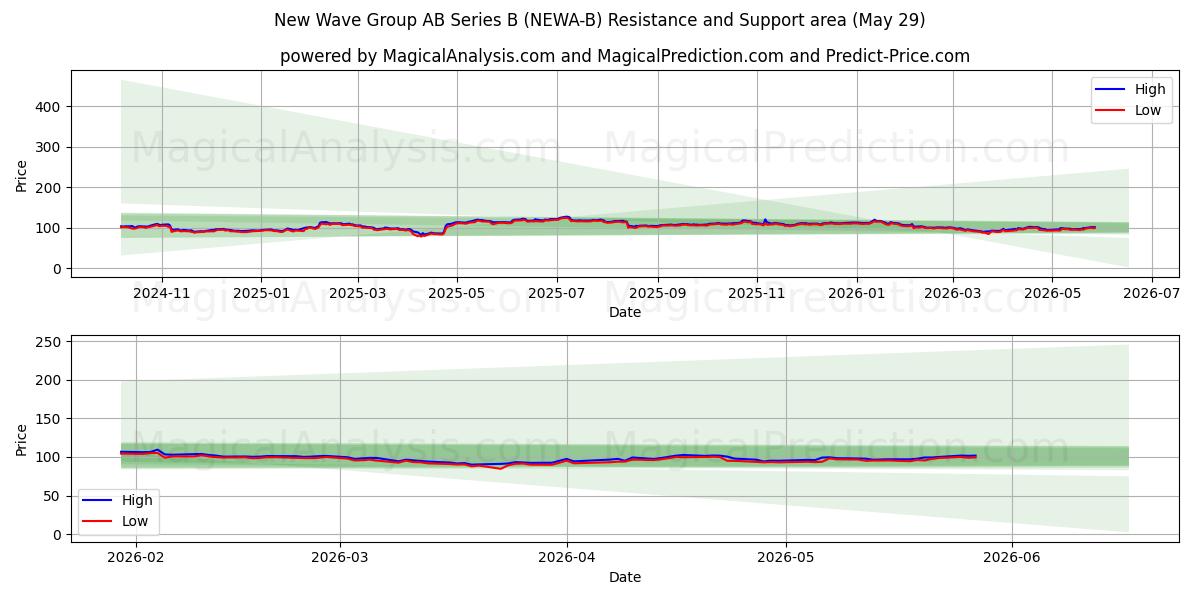Click 'High' in the top chart legend

pyautogui.click(x=1150, y=89)
